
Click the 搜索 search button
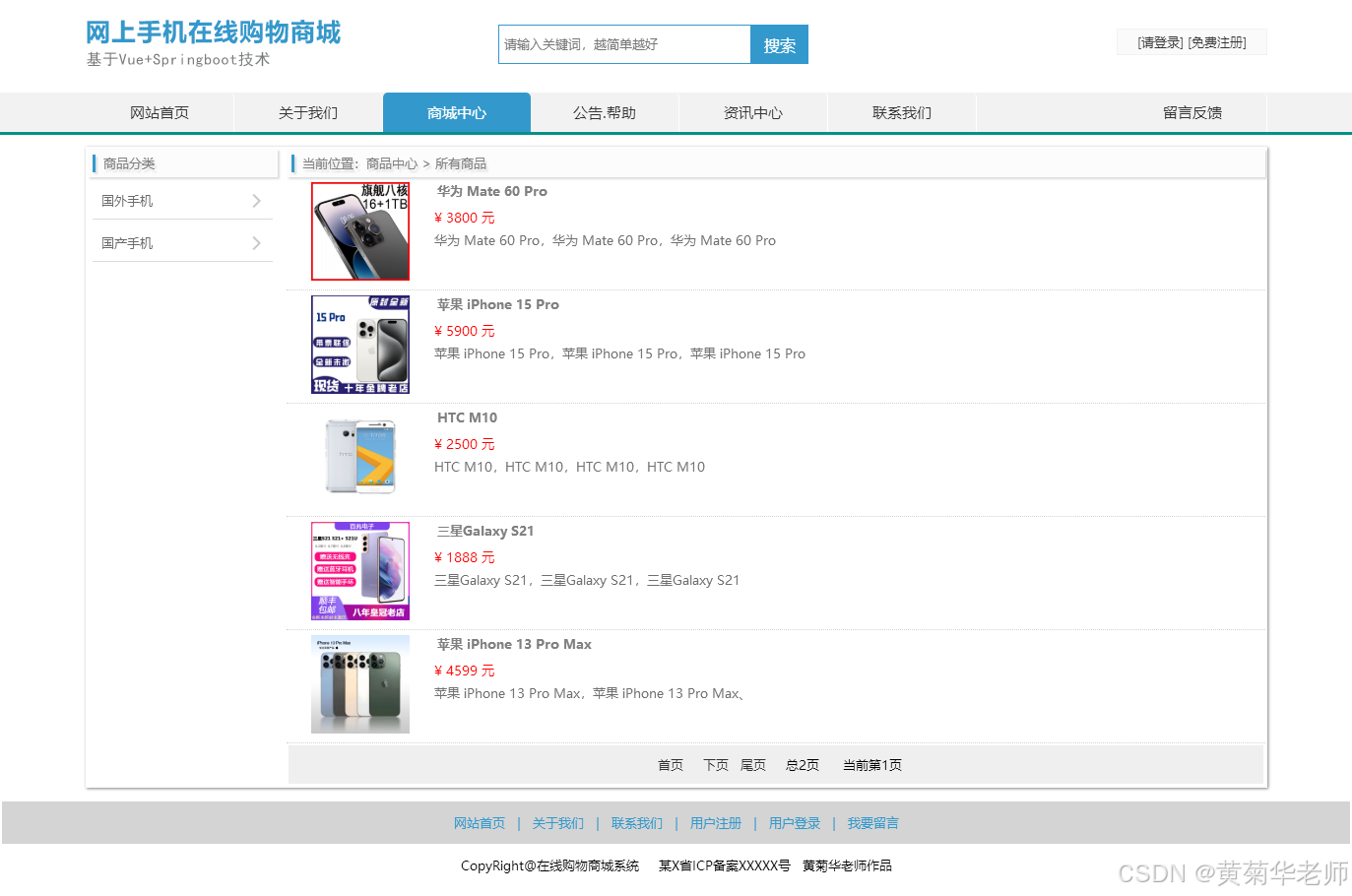tap(779, 44)
